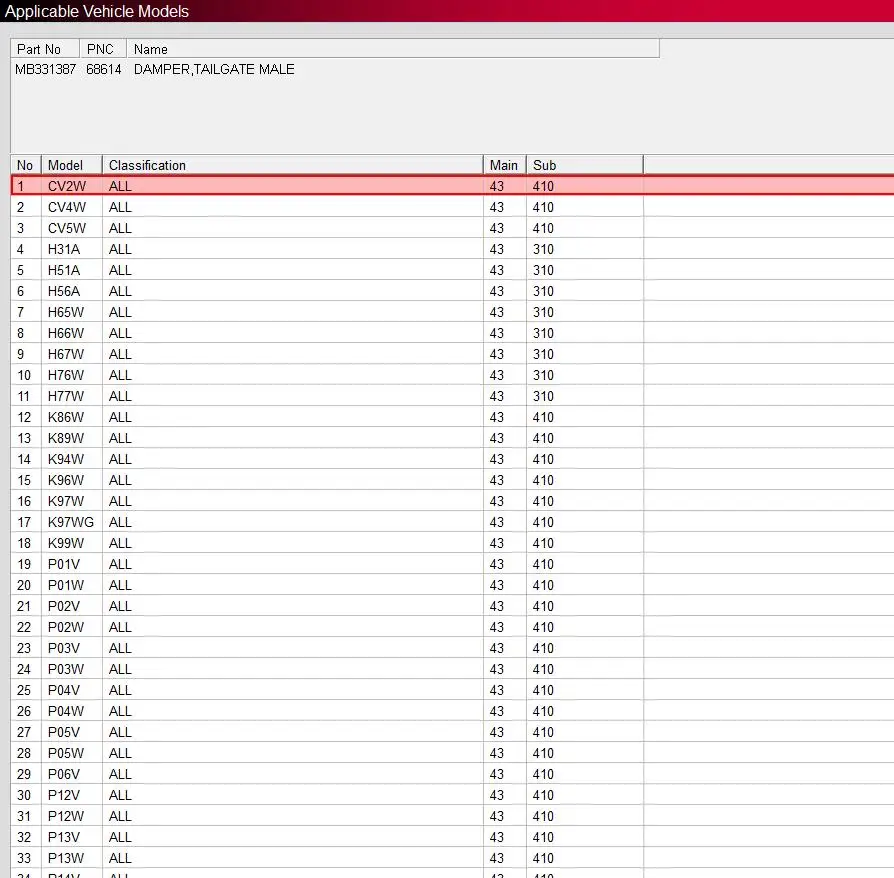Select the P05V model row
This screenshot has width=894, height=878.
pos(453,732)
